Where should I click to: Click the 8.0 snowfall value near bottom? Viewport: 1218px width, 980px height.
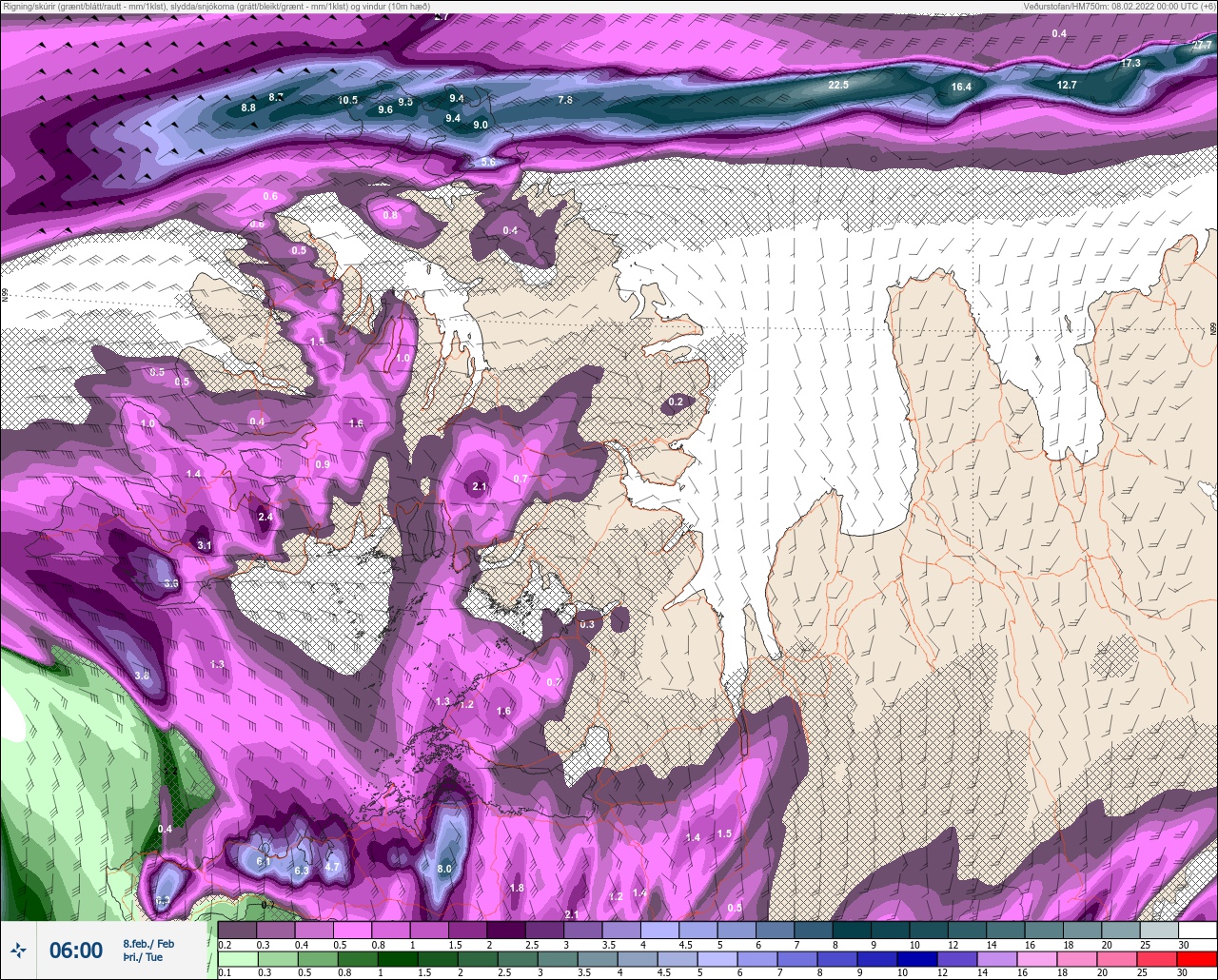444,869
